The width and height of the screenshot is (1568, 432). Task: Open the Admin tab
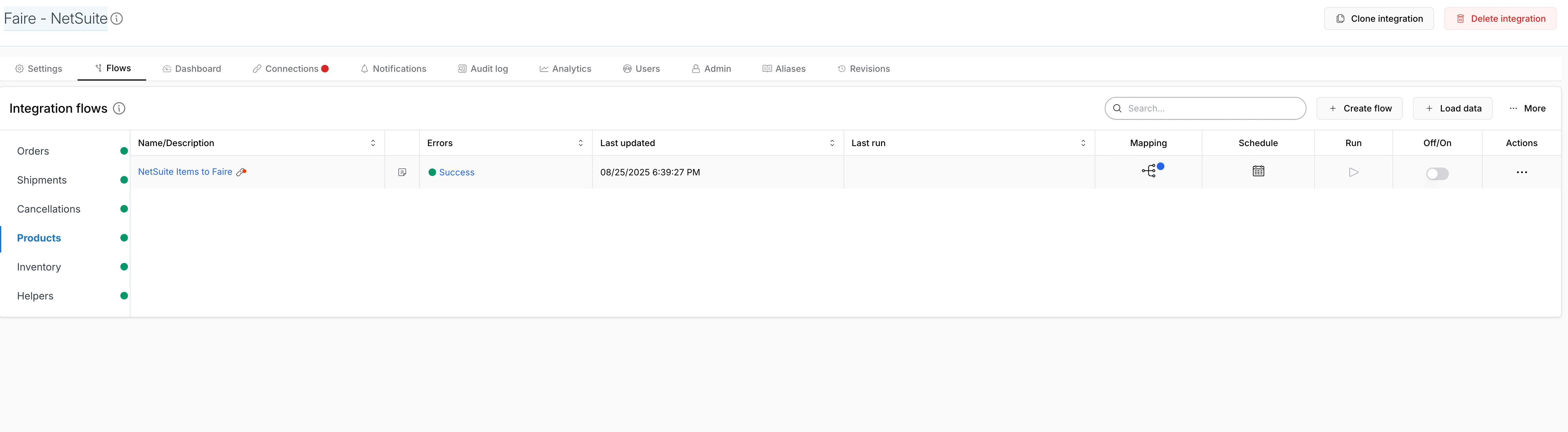click(x=711, y=69)
